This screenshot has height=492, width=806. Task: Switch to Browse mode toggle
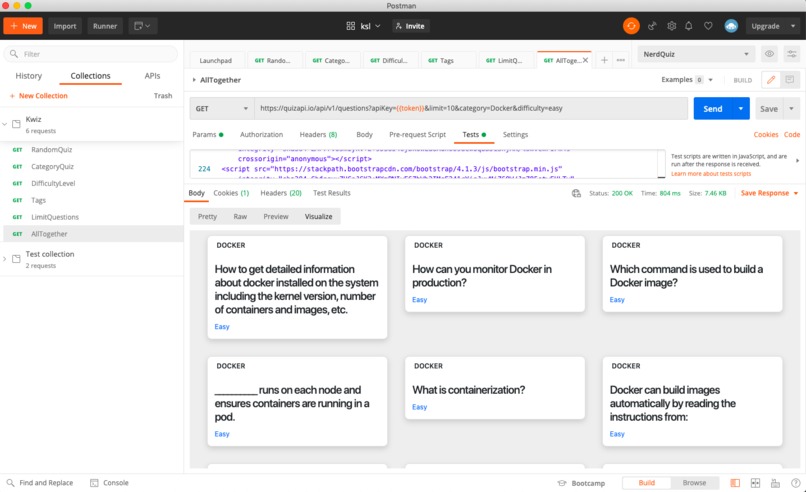click(x=694, y=483)
